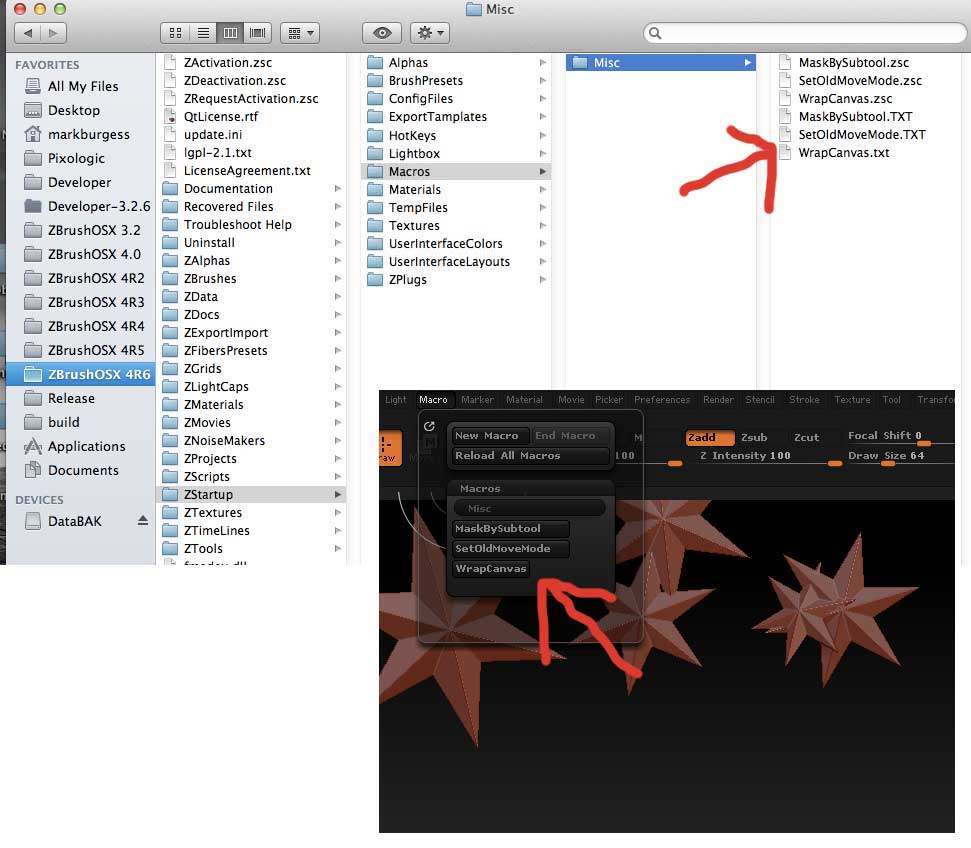Viewport: 971px width, 848px height.
Task: Expand the Macros folder arrow
Action: click(542, 172)
